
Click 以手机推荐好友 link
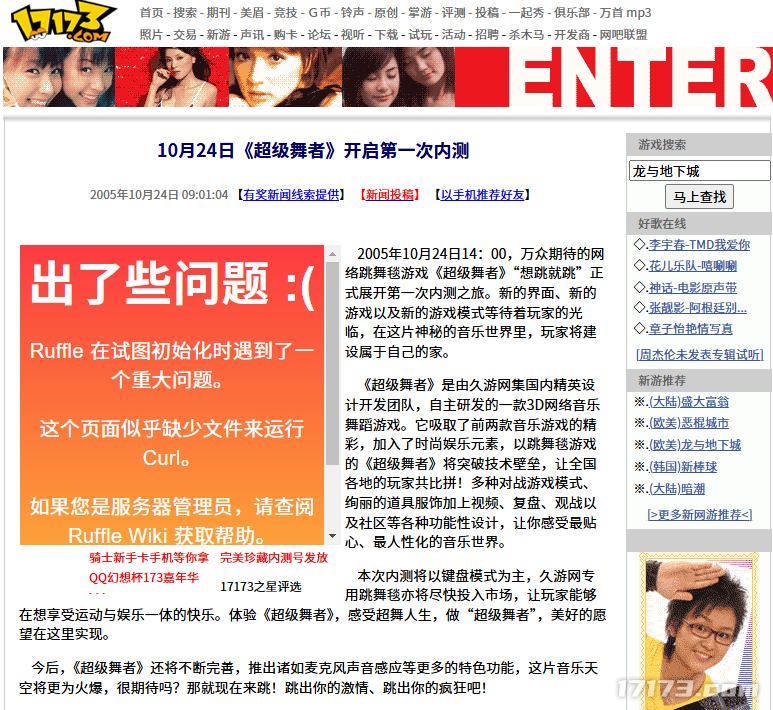(483, 195)
